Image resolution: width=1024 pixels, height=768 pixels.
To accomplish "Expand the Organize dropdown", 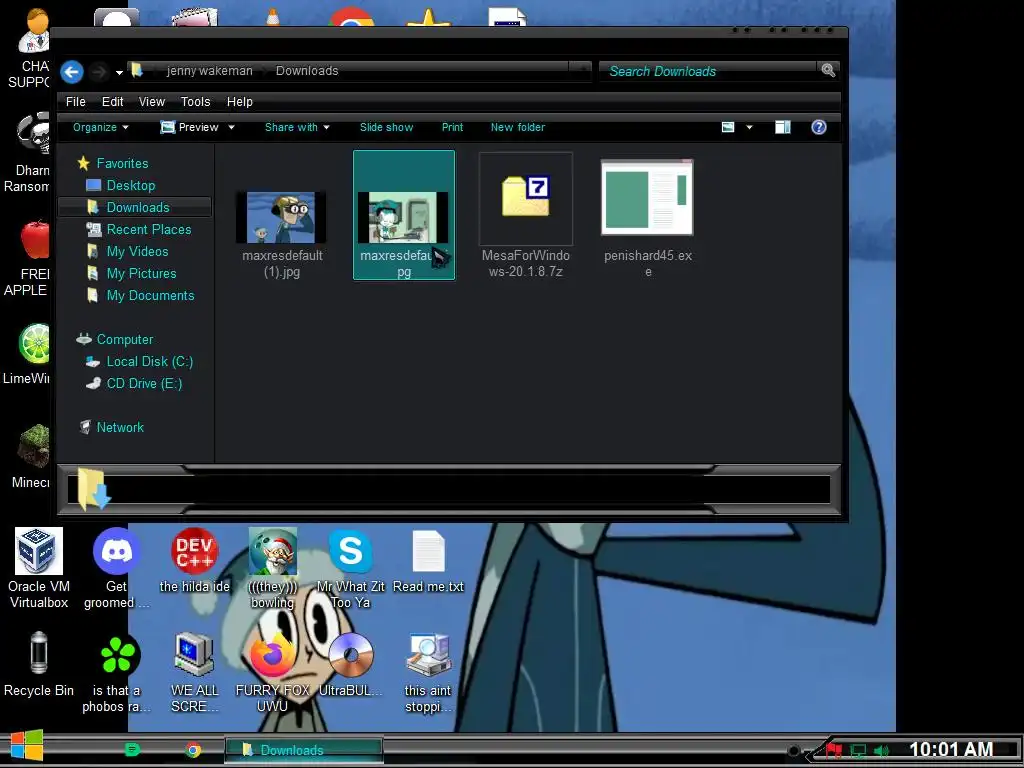I will coord(101,127).
